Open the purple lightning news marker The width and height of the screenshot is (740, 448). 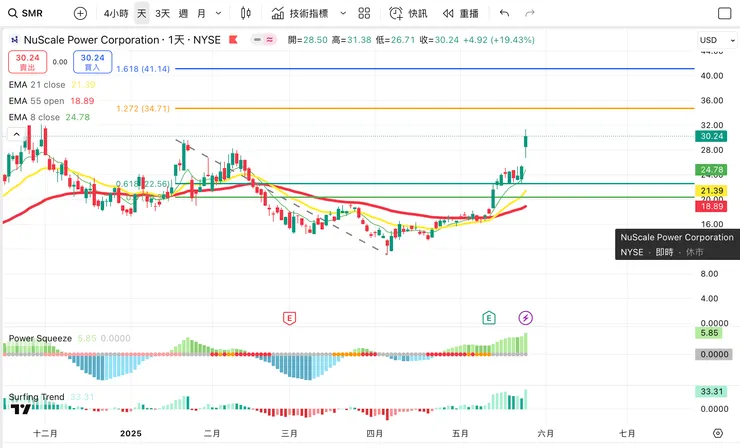tap(525, 318)
